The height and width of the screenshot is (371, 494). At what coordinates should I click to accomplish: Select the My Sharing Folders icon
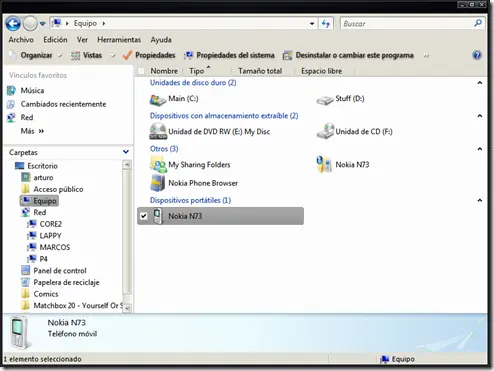coord(158,165)
